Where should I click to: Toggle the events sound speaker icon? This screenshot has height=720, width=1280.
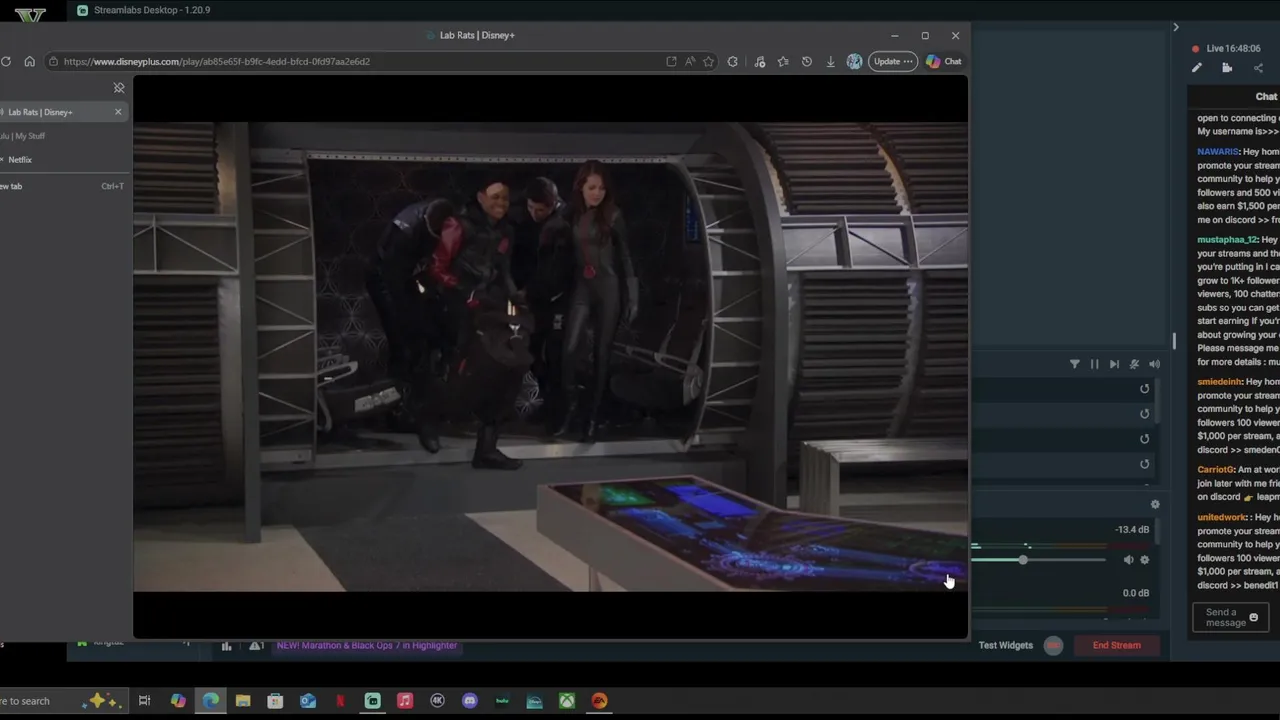(1154, 364)
